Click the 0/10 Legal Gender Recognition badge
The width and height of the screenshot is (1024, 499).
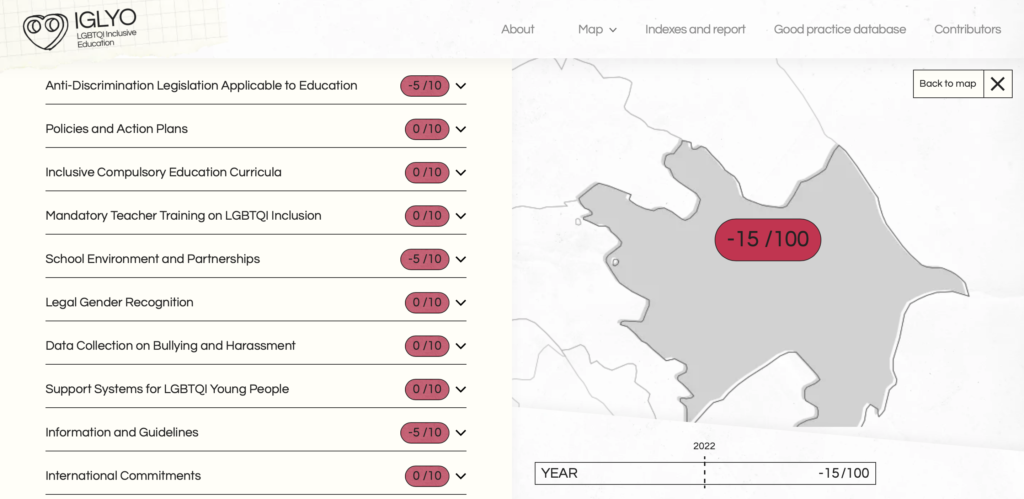[x=427, y=302]
